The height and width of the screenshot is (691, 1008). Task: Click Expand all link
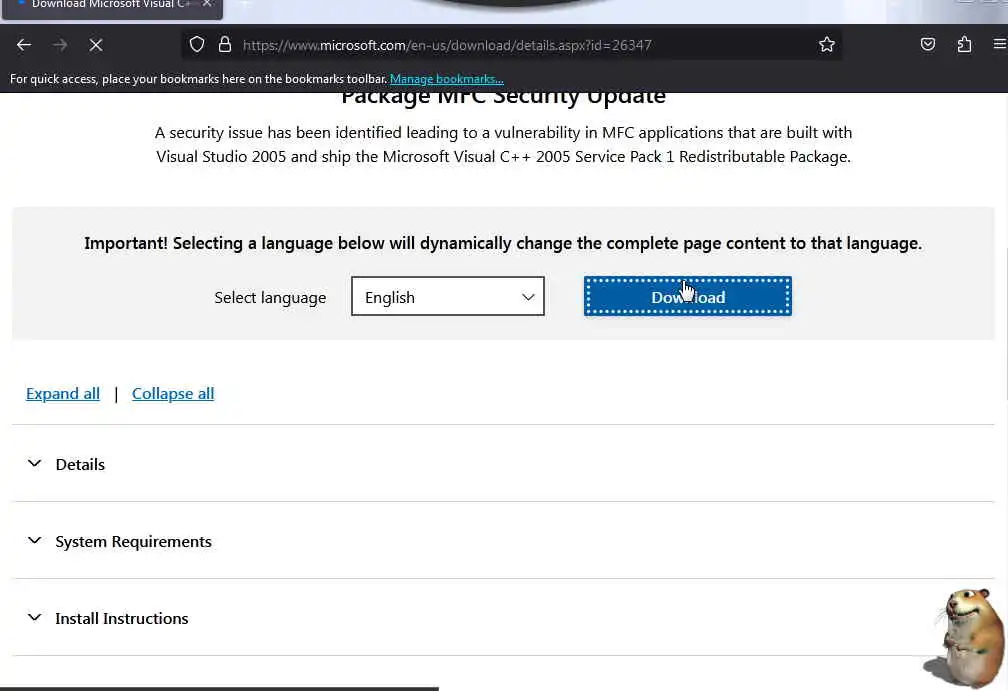(62, 393)
